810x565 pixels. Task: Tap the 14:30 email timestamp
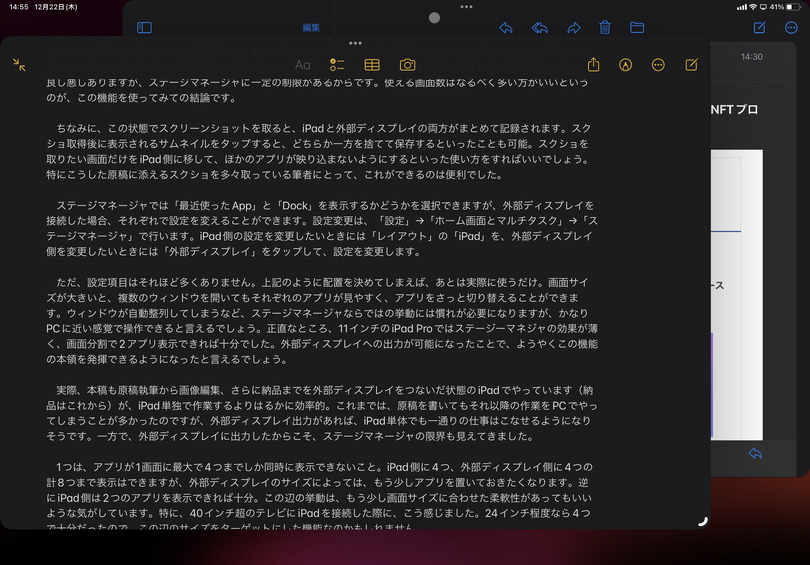coord(752,57)
